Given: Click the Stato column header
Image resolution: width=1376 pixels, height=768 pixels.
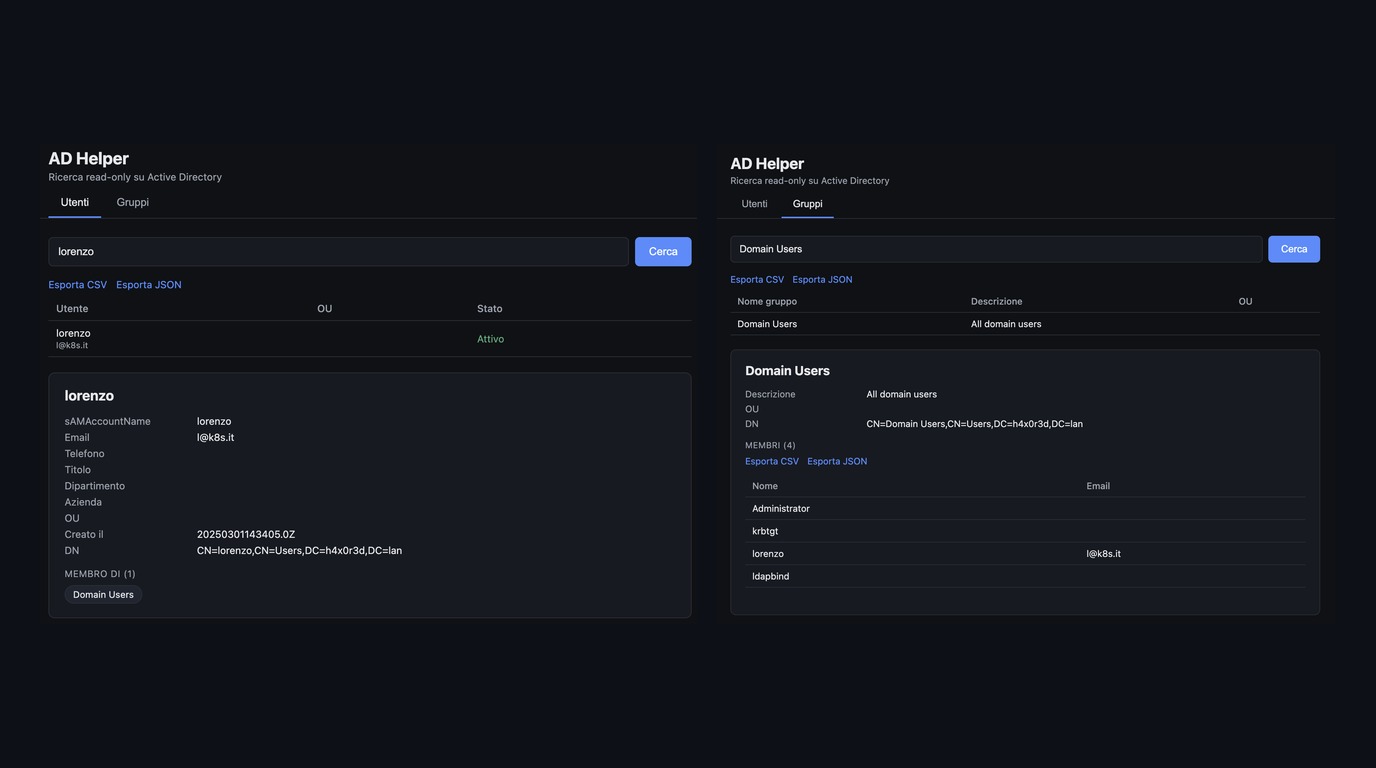Looking at the screenshot, I should 490,309.
